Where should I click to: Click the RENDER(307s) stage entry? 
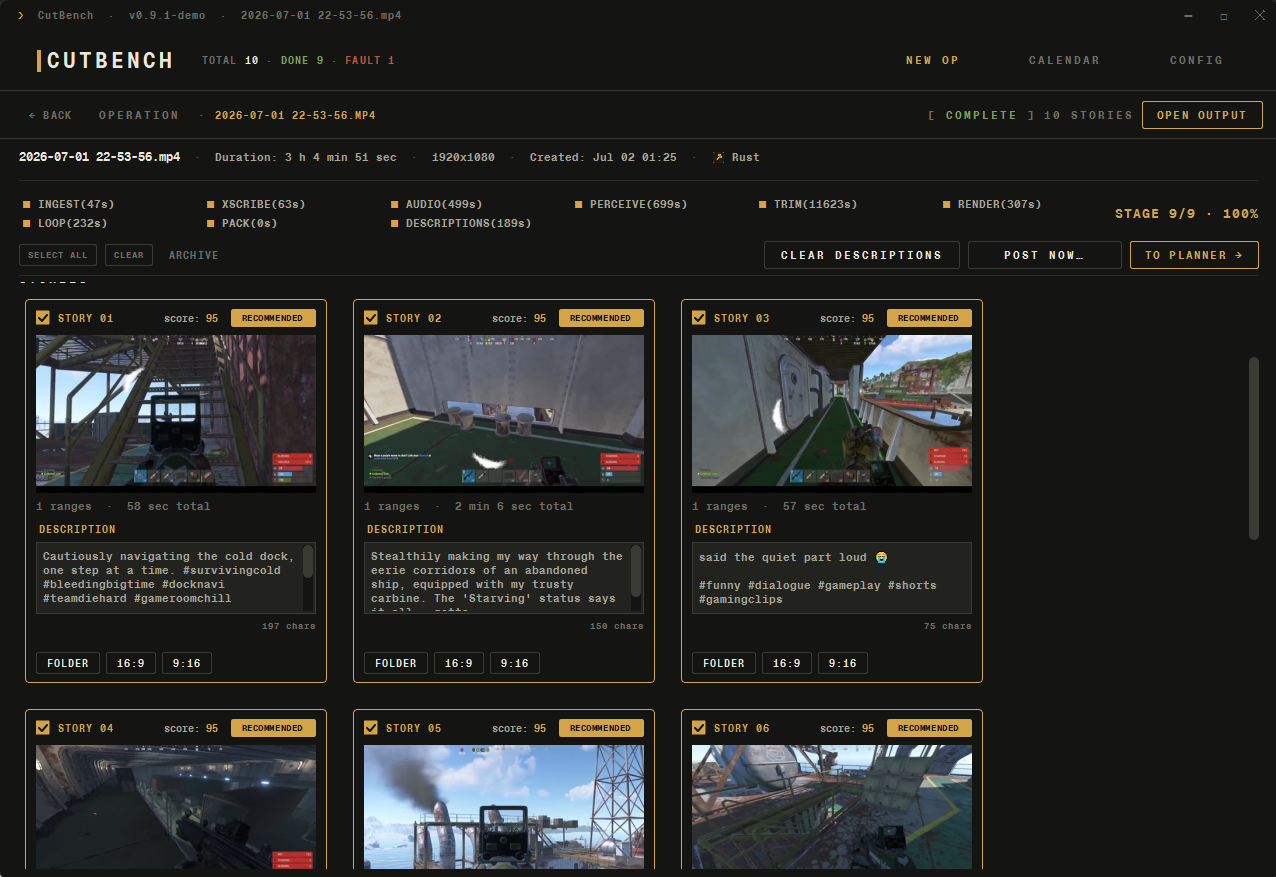(992, 204)
